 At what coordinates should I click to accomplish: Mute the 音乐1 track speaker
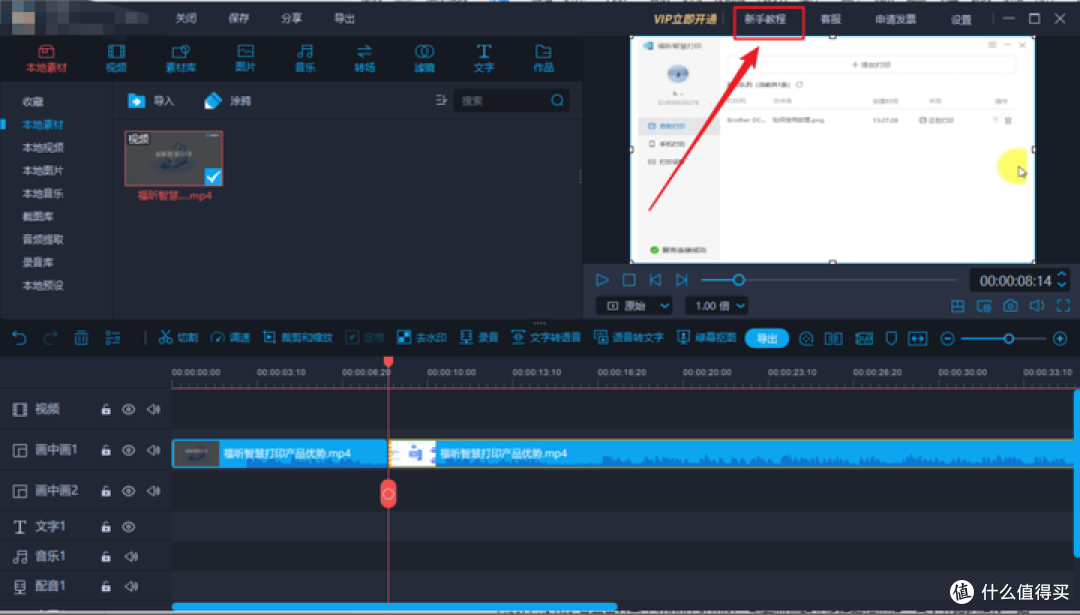click(x=131, y=556)
